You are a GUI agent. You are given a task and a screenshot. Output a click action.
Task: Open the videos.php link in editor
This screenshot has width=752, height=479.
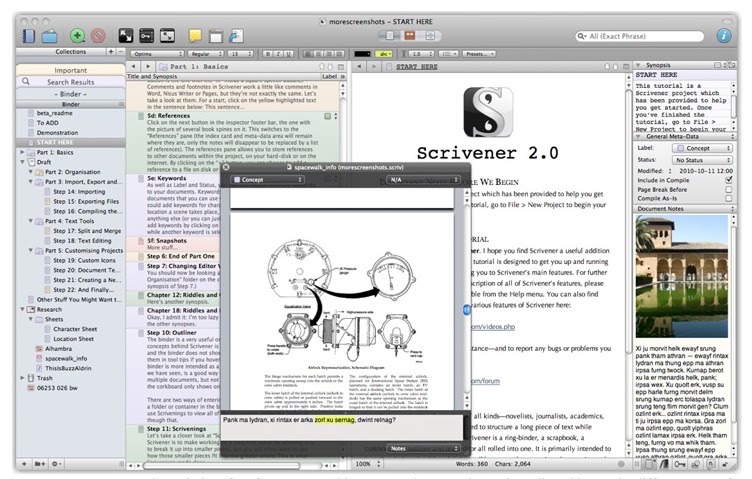pyautogui.click(x=493, y=327)
